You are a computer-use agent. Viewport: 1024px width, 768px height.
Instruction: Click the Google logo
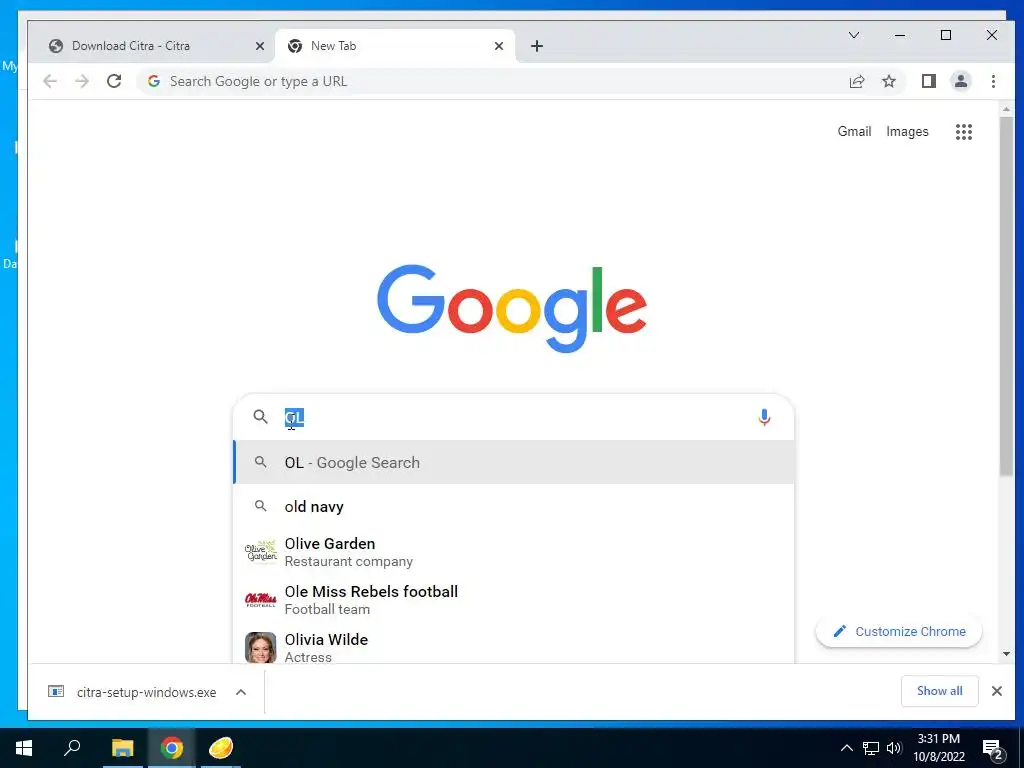pos(512,308)
